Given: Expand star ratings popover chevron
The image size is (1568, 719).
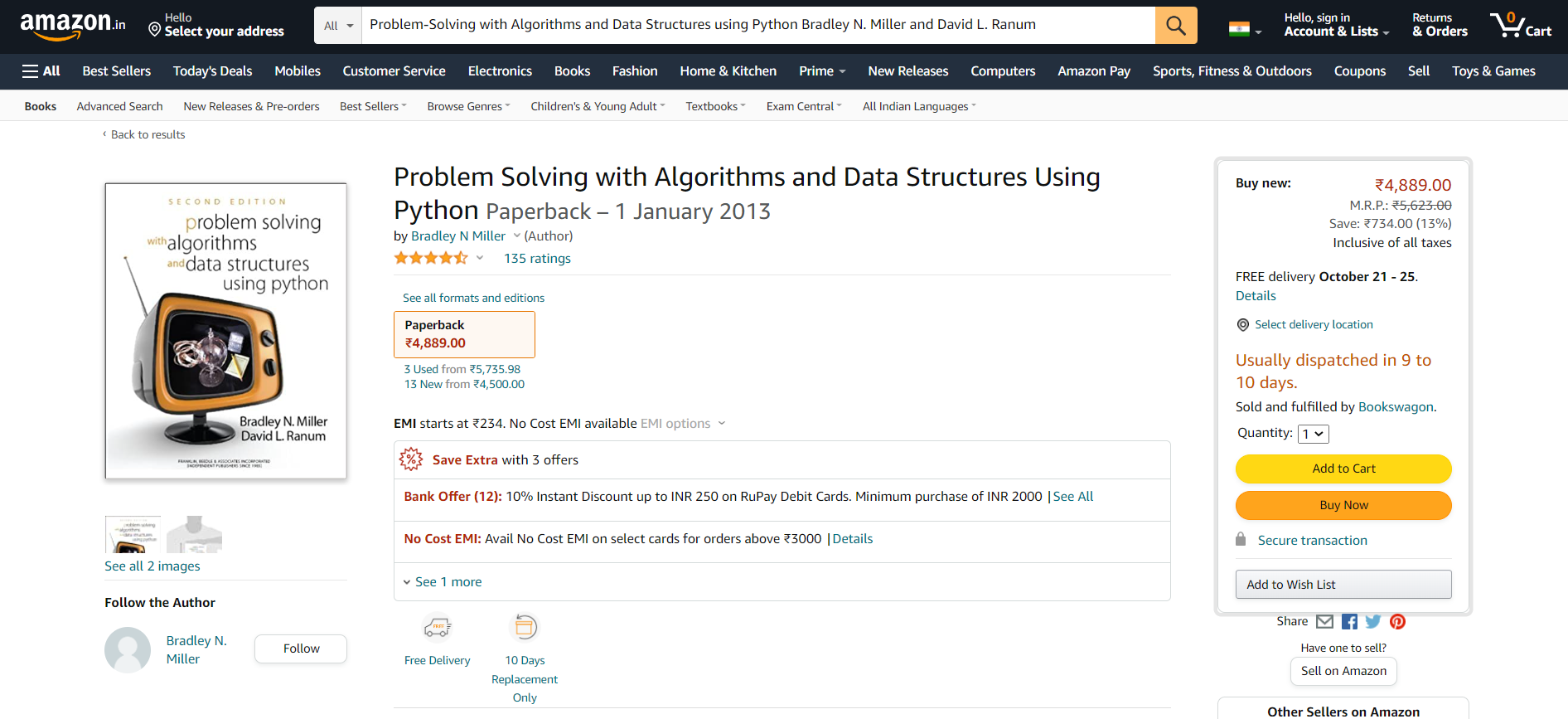Looking at the screenshot, I should [479, 258].
